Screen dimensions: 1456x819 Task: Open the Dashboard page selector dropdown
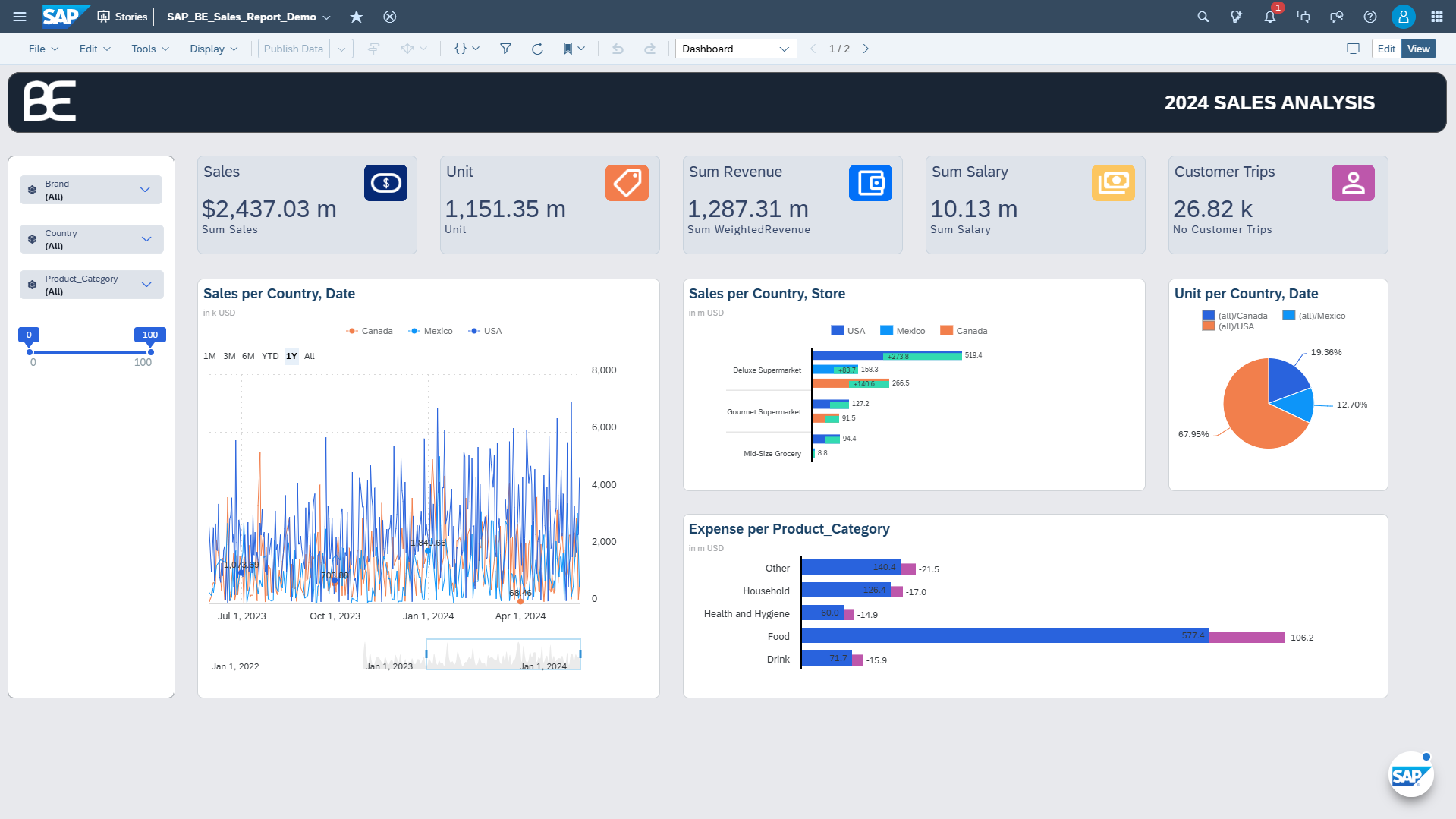(735, 49)
